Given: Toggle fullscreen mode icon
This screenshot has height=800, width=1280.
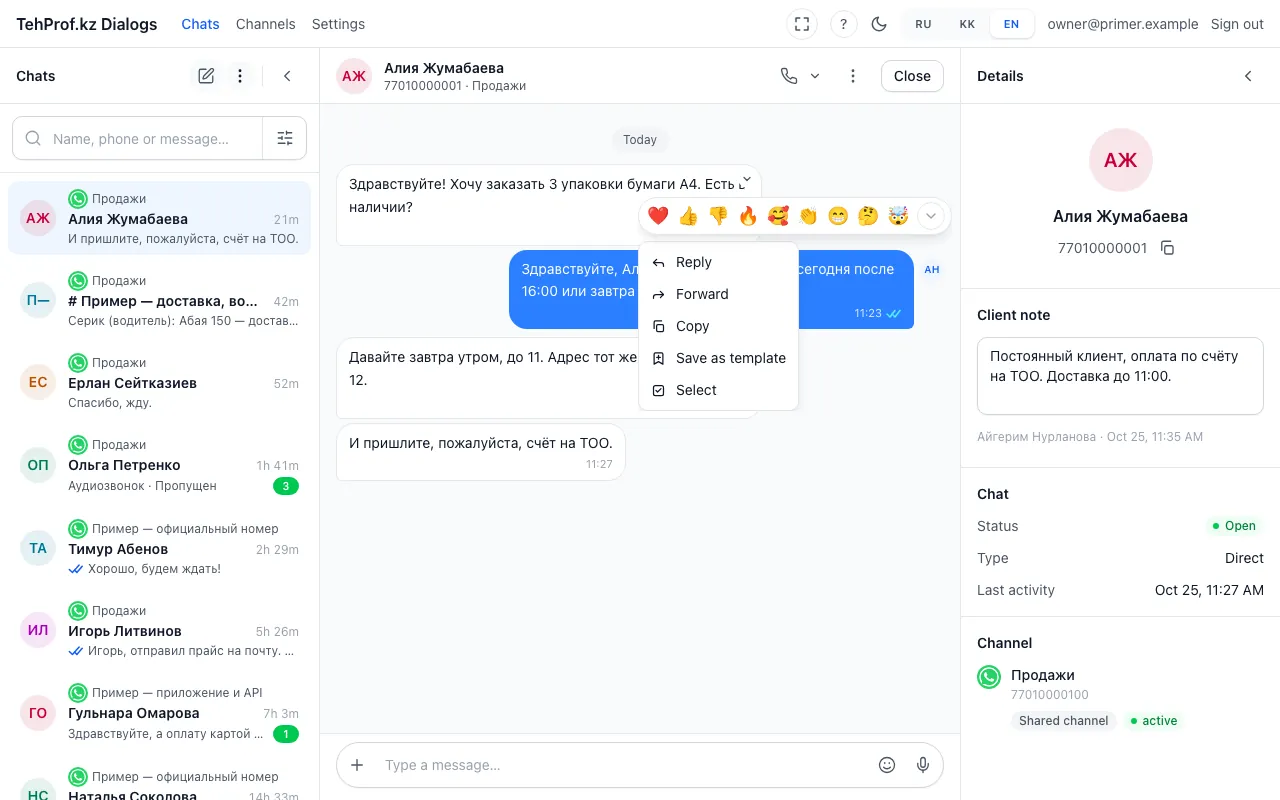Looking at the screenshot, I should [x=802, y=24].
